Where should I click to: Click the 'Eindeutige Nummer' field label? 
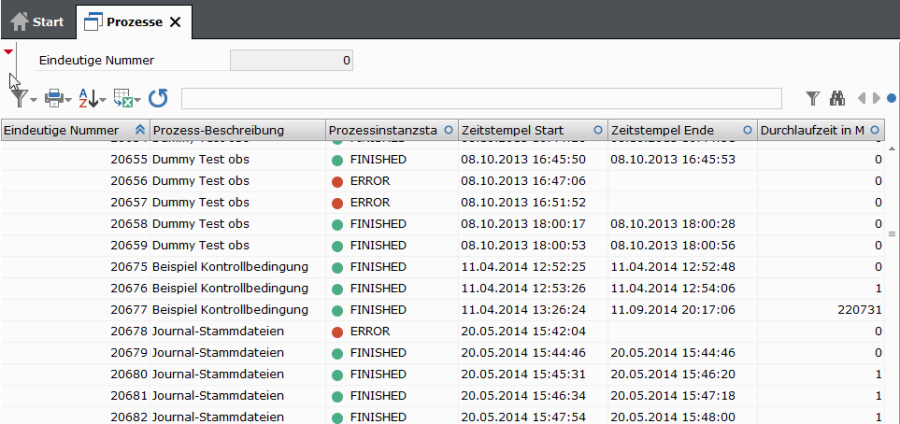(96, 60)
